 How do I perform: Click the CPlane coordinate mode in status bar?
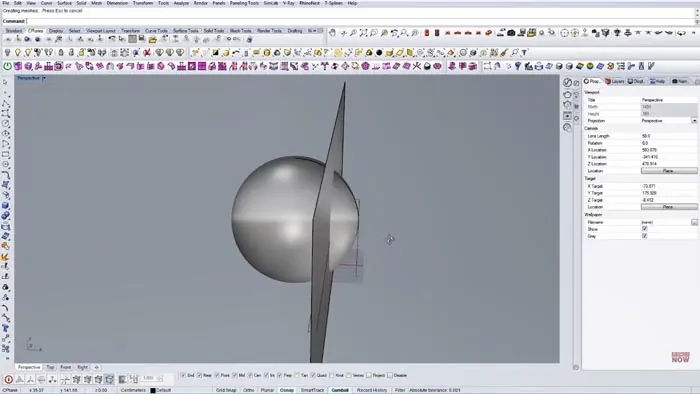pos(10,390)
